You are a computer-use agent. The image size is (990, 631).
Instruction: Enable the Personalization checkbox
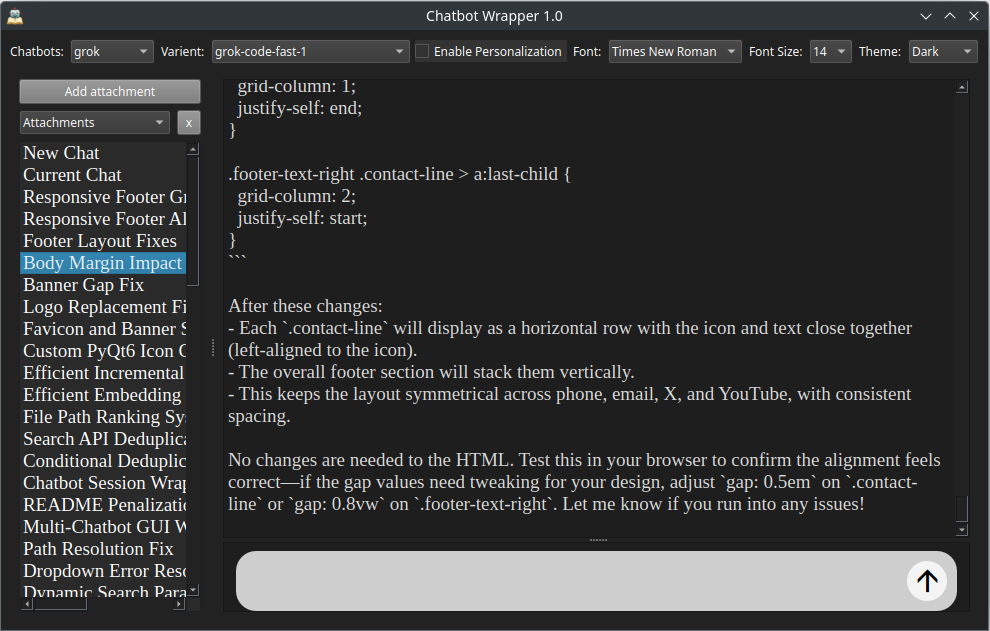pos(423,51)
